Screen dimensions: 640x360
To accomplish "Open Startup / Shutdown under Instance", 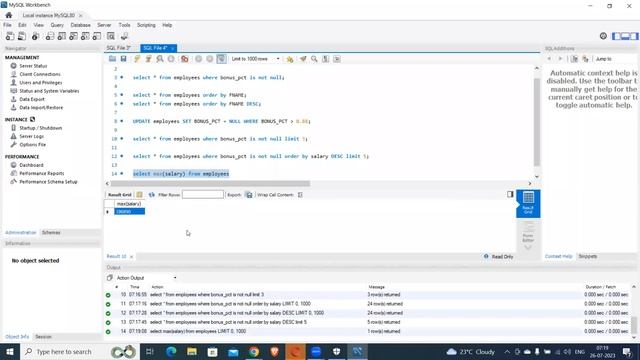I will tap(41, 128).
